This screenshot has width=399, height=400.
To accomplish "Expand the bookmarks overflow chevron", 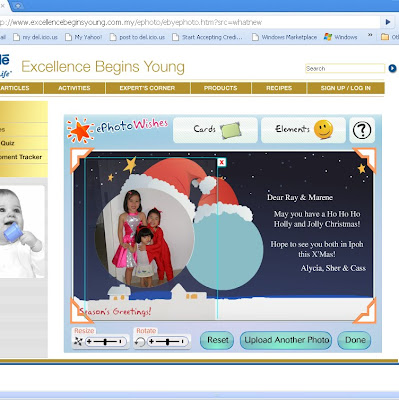I will click(370, 35).
